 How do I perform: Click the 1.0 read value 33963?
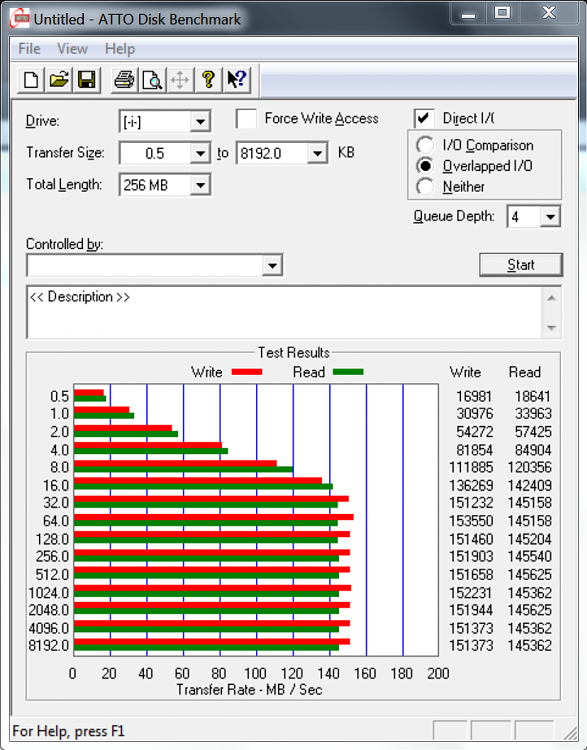[x=533, y=414]
